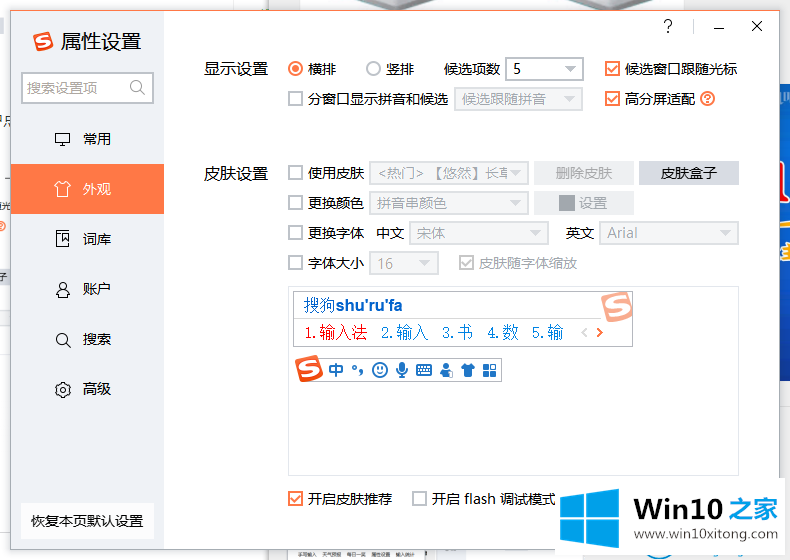The image size is (790, 560).
Task: Click the color 设置 button
Action: [584, 203]
